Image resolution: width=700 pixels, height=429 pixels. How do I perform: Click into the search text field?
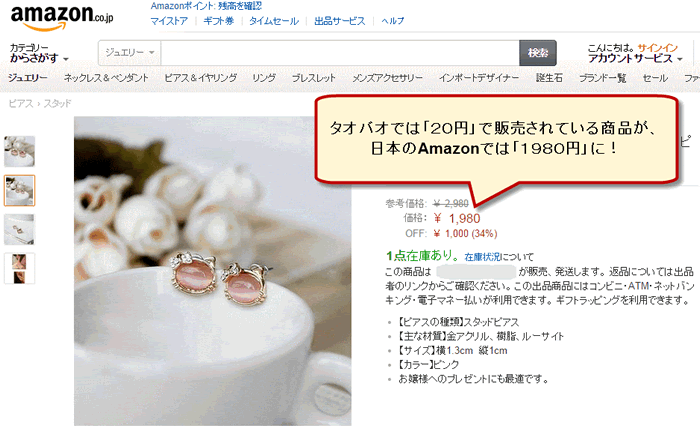pos(340,53)
